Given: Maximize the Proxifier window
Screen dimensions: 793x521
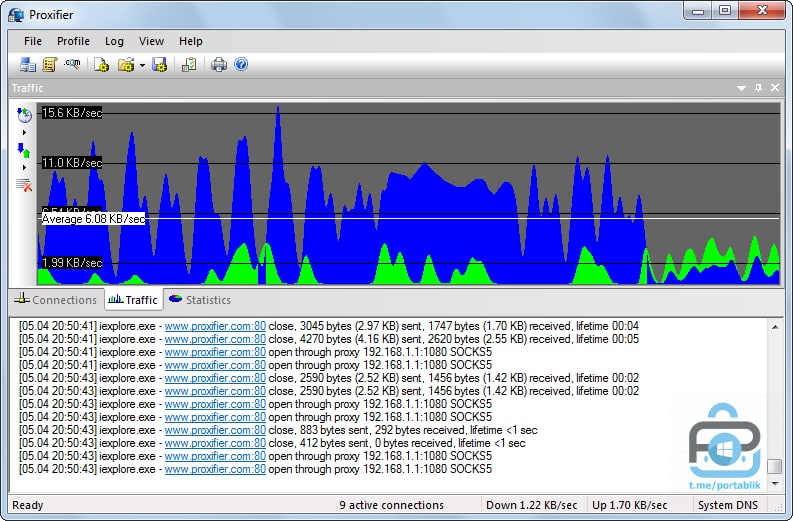Looking at the screenshot, I should pyautogui.click(x=725, y=11).
